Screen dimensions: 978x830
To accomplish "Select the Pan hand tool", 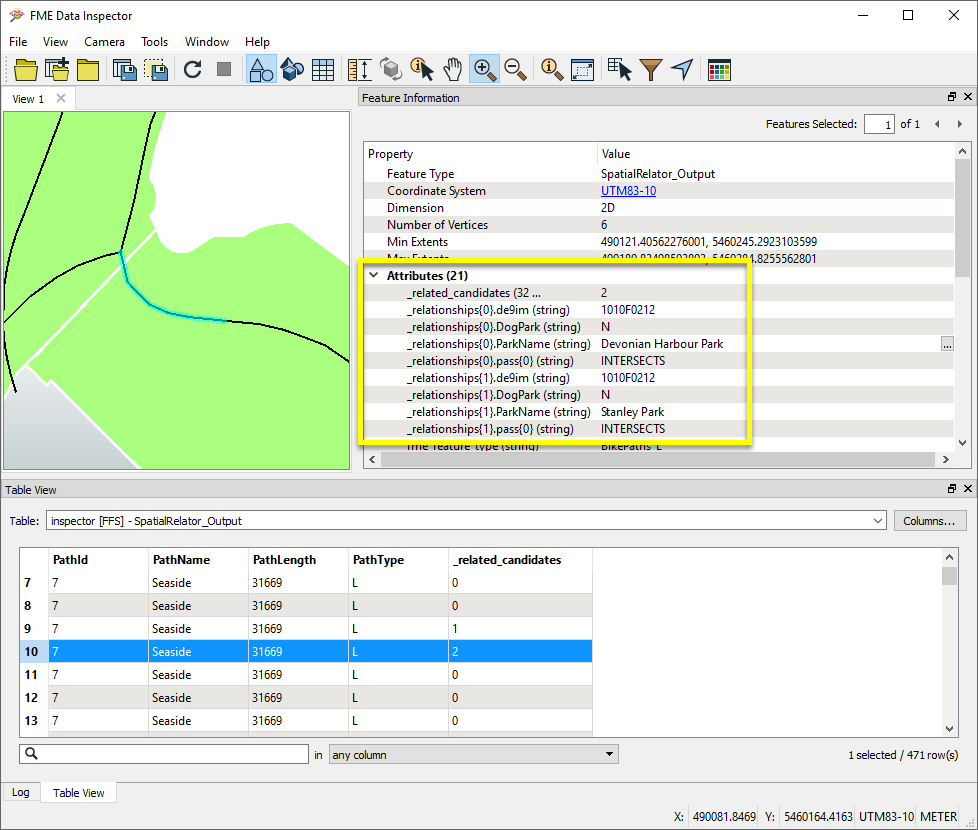I will 453,69.
